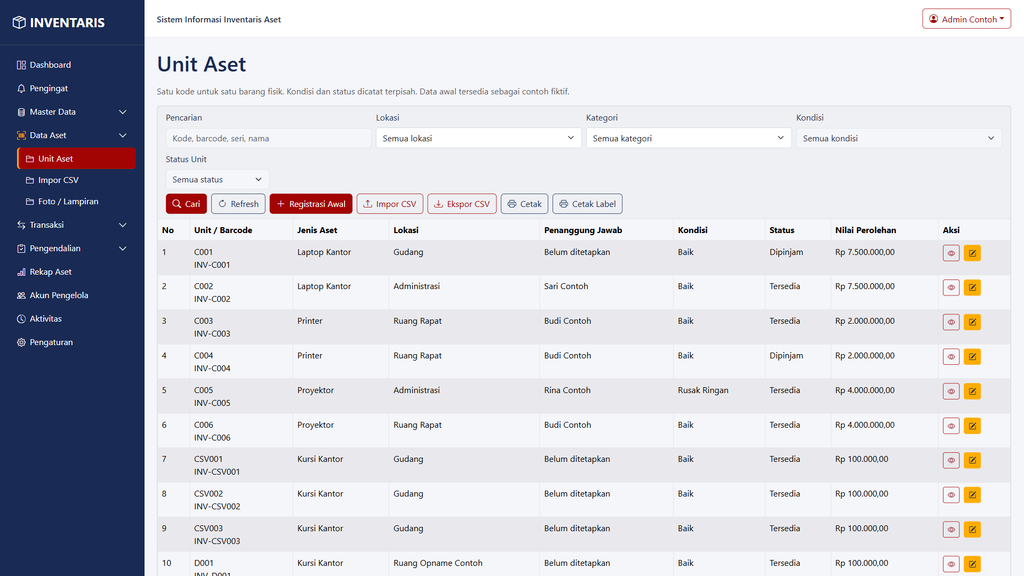
Task: View details of unit C004
Action: coord(951,357)
